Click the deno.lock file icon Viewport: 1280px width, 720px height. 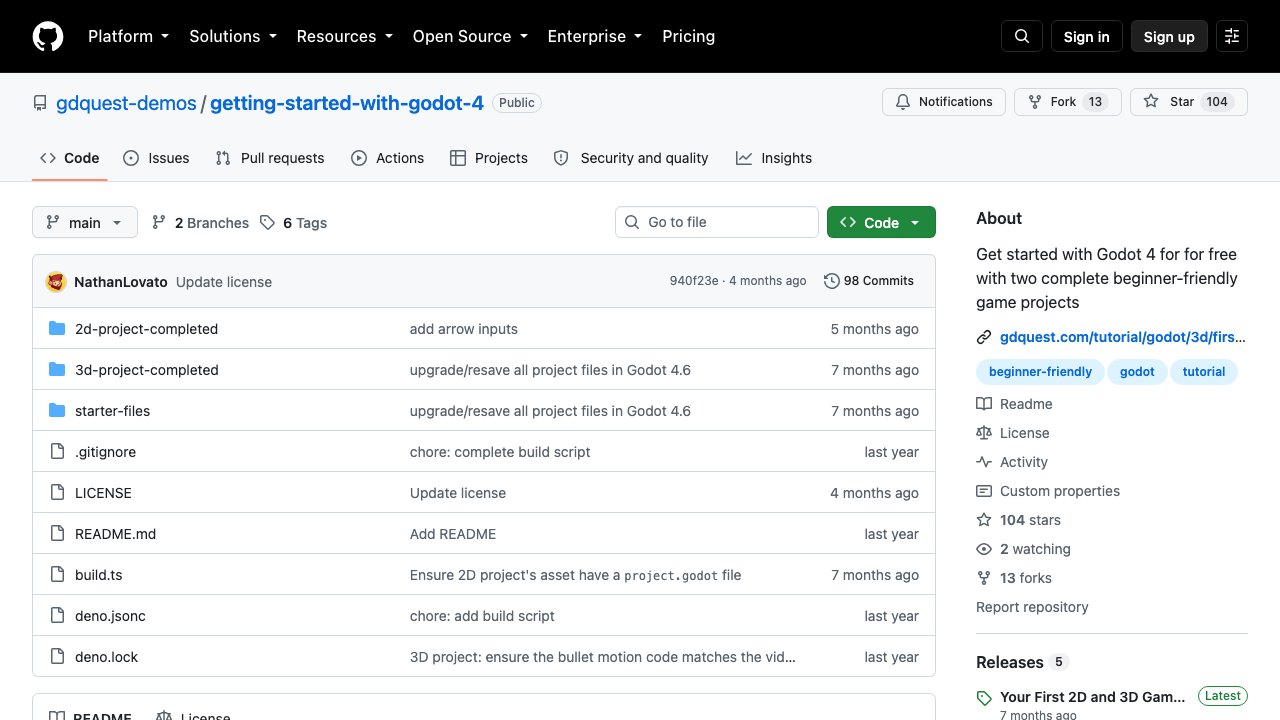57,657
